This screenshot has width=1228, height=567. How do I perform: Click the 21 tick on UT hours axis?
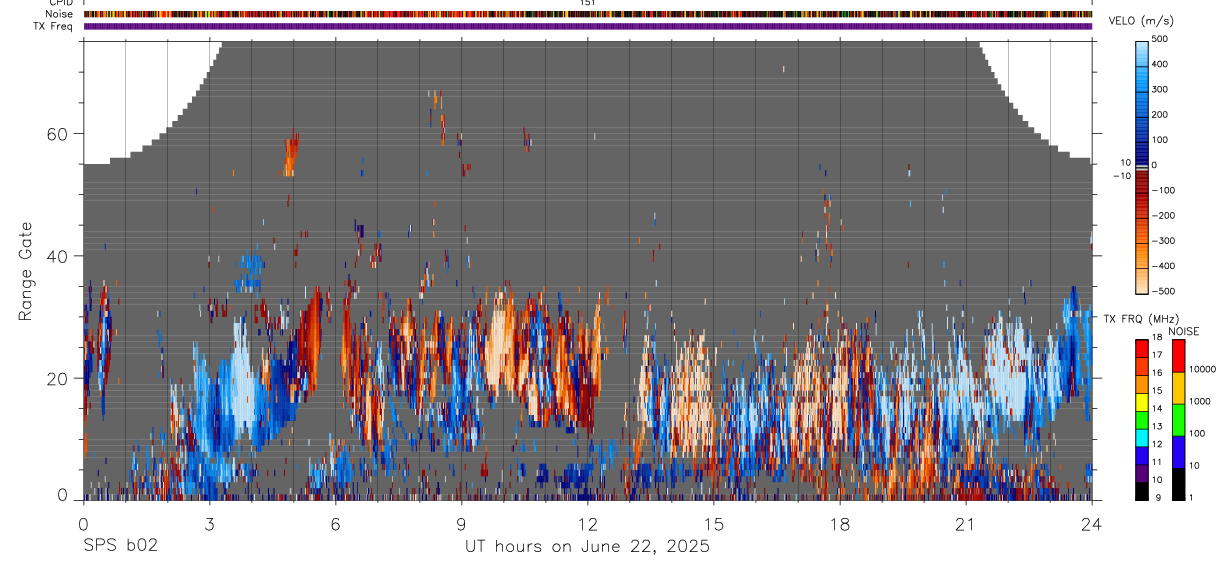tap(966, 523)
